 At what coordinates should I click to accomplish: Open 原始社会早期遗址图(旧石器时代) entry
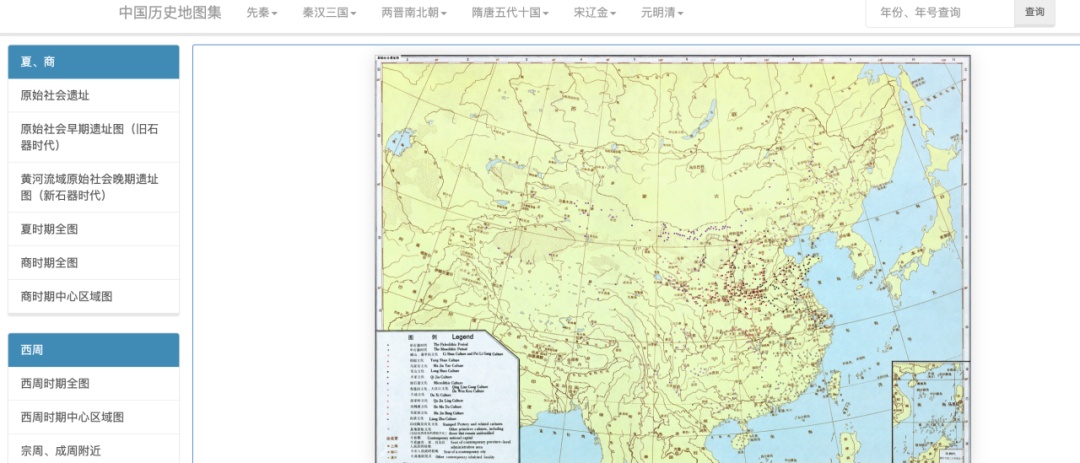94,137
